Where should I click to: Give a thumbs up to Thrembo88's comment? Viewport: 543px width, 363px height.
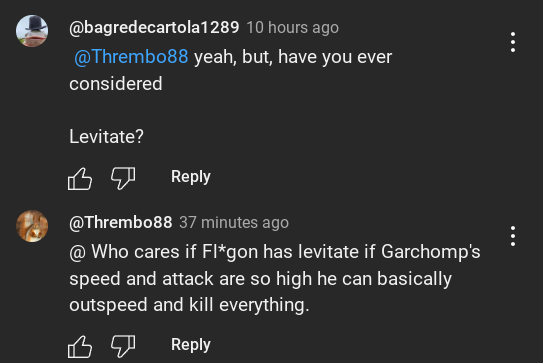click(80, 346)
